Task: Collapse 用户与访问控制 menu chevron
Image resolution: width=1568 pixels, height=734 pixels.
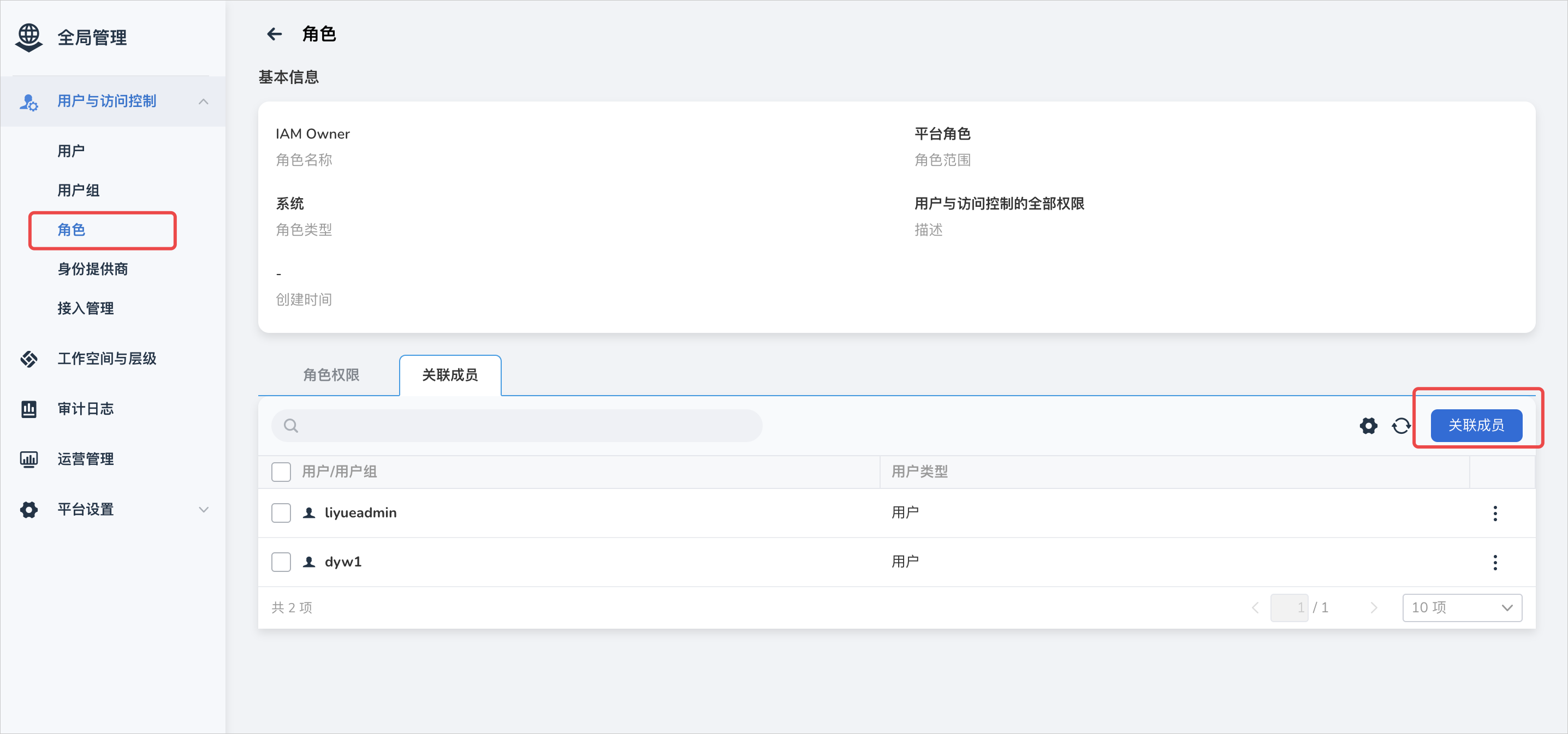Action: 204,102
